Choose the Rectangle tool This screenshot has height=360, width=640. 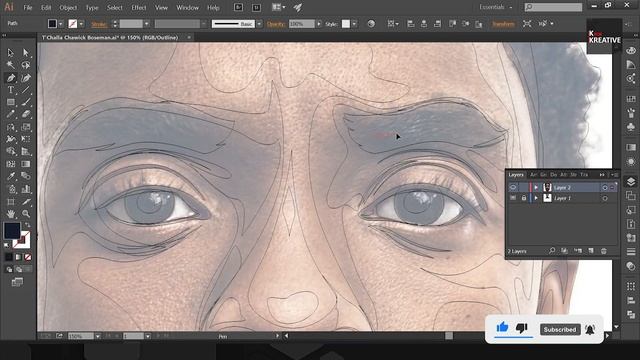click(11, 102)
